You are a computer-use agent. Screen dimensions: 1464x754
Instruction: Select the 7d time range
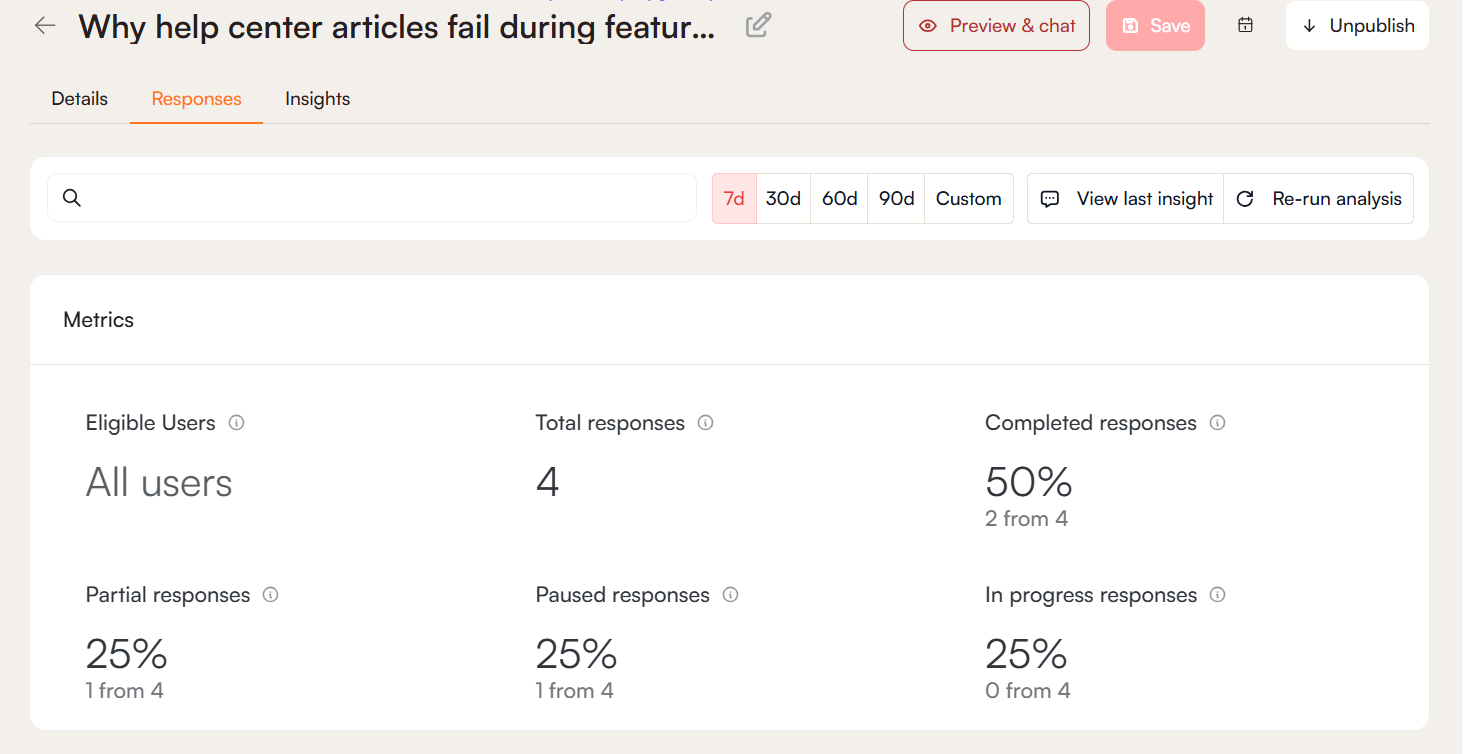pos(734,199)
